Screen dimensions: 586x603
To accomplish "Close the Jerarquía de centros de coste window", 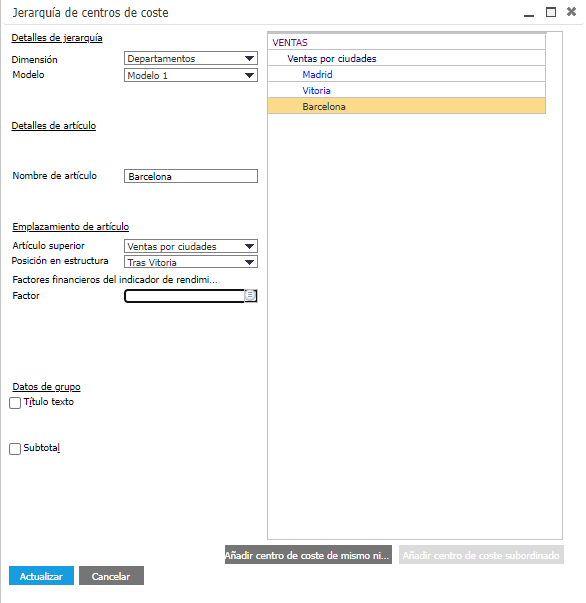I will coord(571,12).
